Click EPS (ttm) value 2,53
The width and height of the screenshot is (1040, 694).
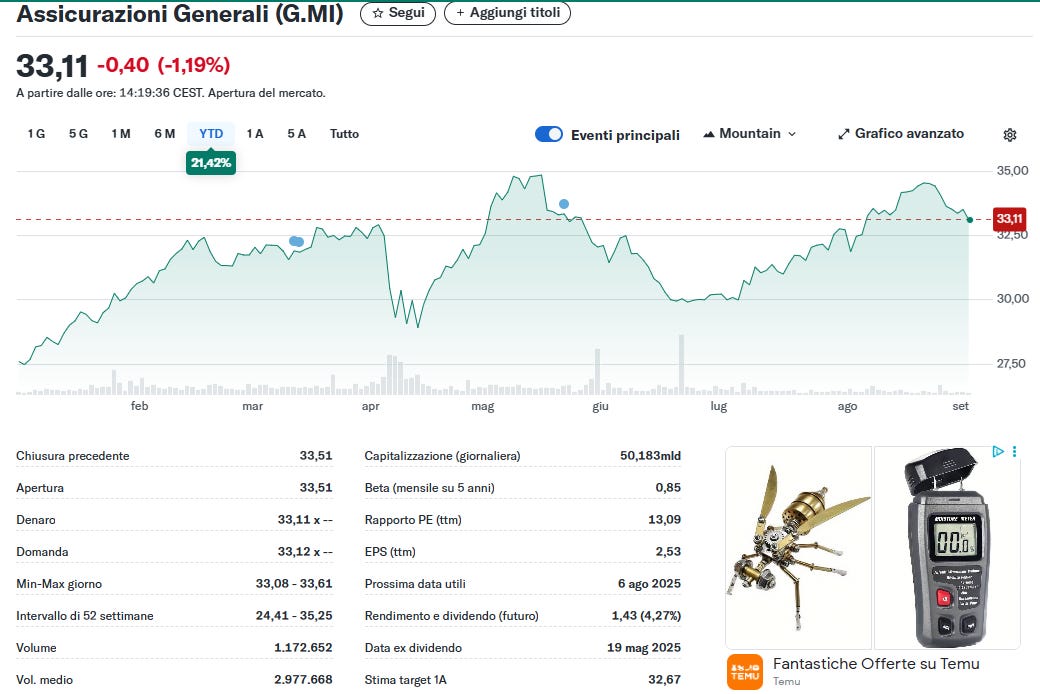coord(669,551)
